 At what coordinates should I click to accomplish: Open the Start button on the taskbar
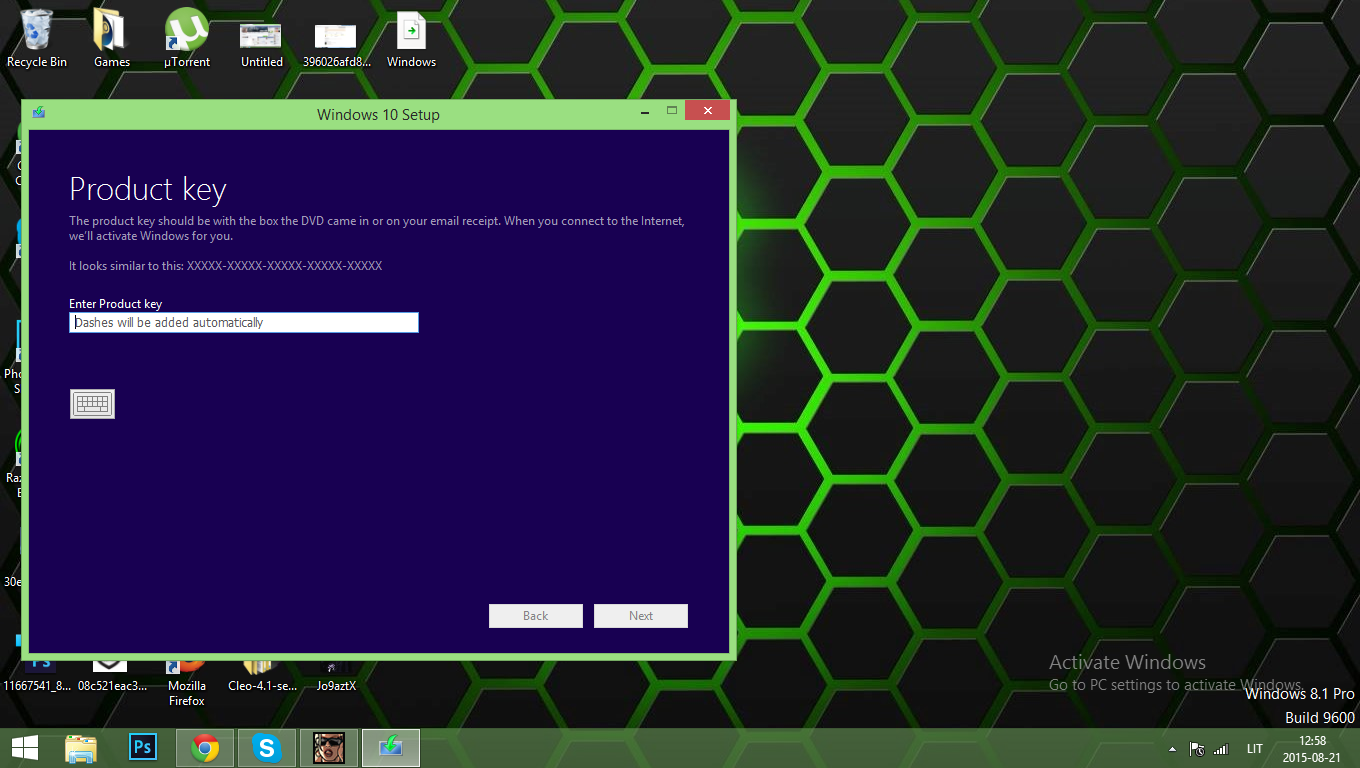tap(25, 748)
